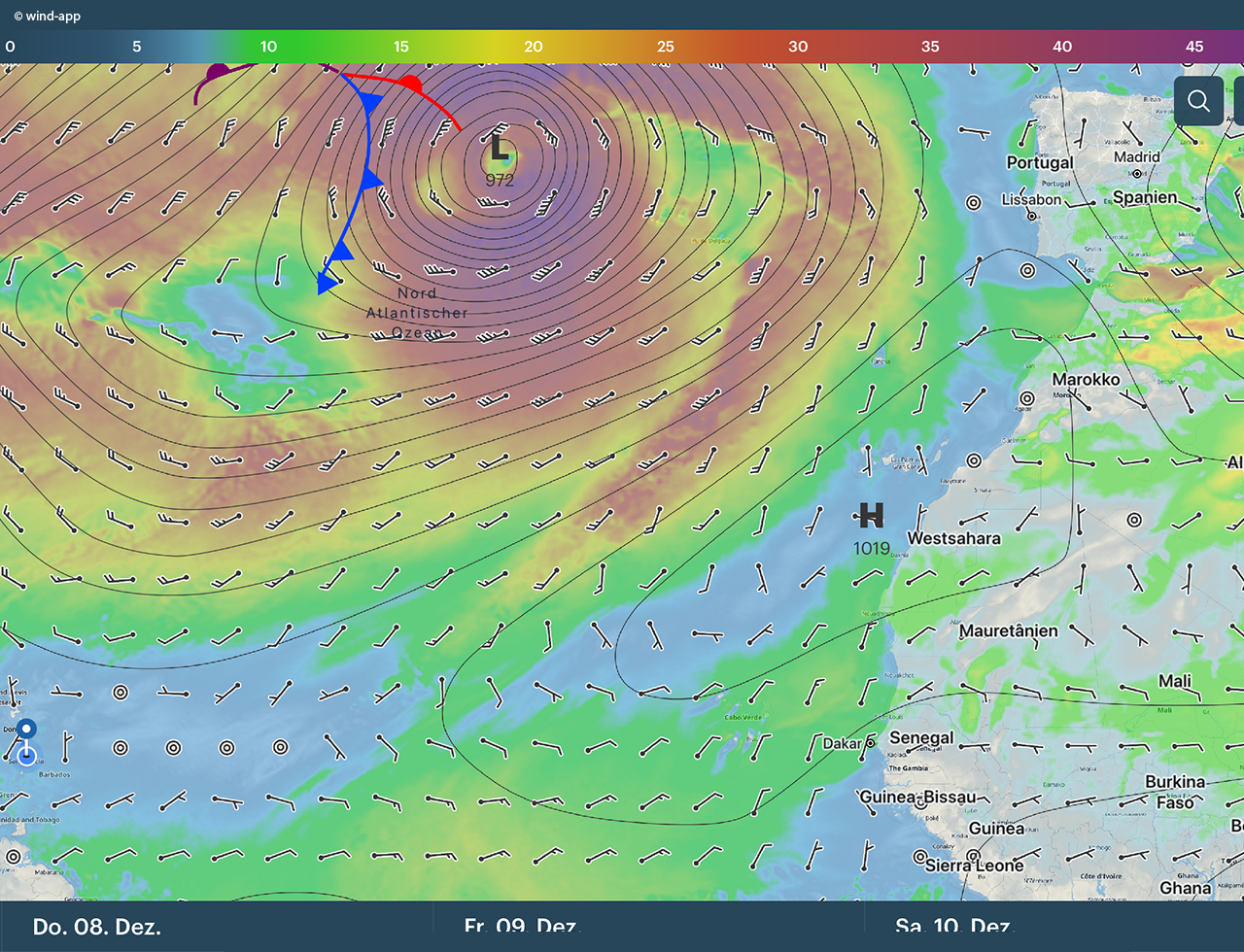Click the purple 45 segment of wind scale
Screen dimensions: 1244x952
pyautogui.click(x=1194, y=47)
